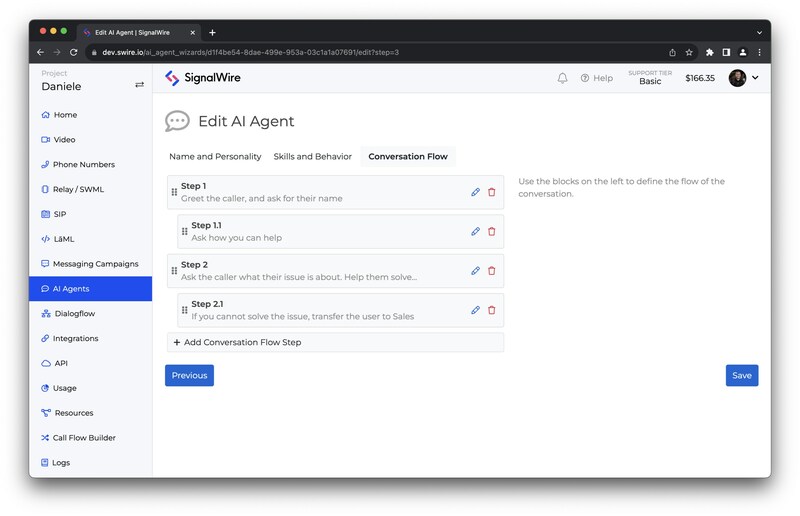Click the Help link in the header
The height and width of the screenshot is (516, 800).
[597, 78]
